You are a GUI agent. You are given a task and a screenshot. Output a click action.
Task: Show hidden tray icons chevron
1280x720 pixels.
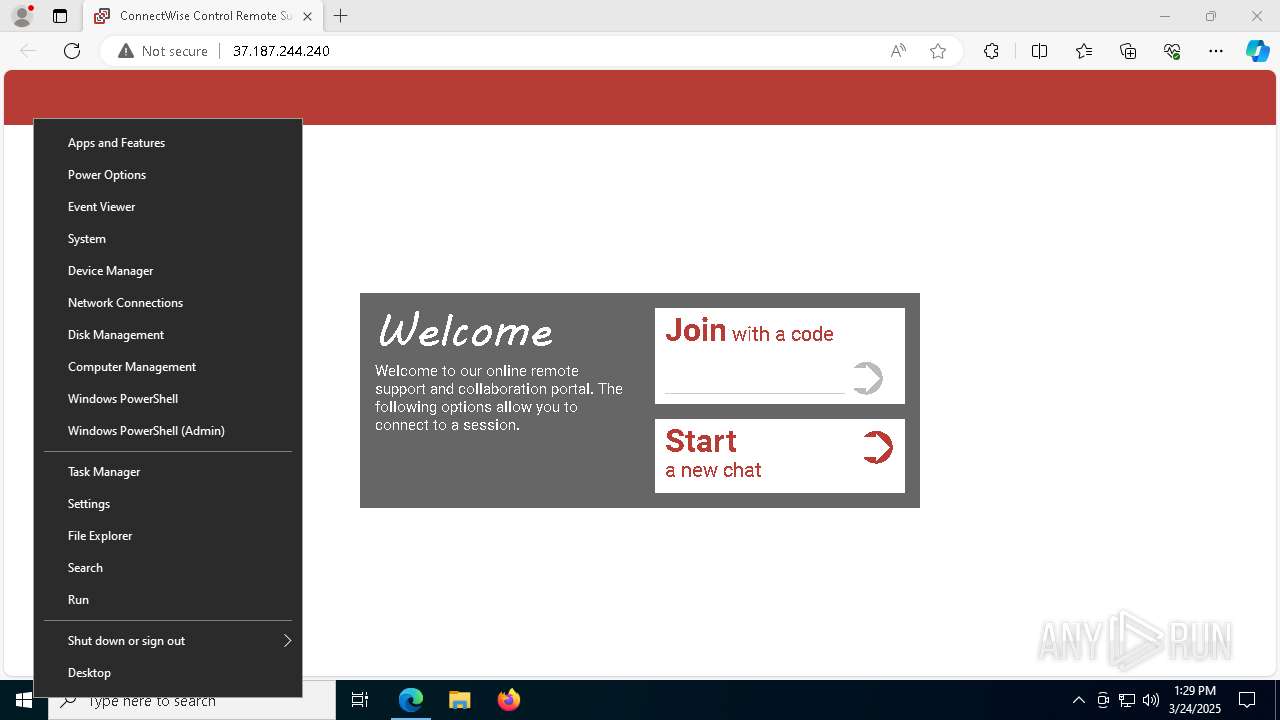click(1078, 700)
